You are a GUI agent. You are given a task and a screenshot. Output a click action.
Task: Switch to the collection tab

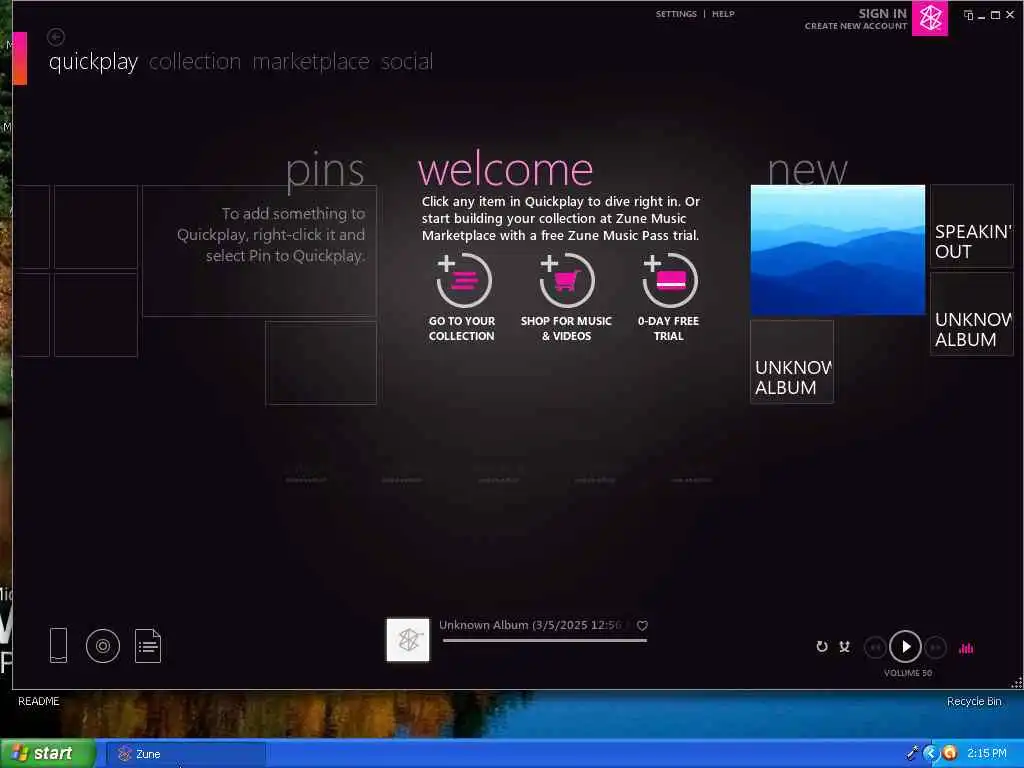(x=195, y=61)
